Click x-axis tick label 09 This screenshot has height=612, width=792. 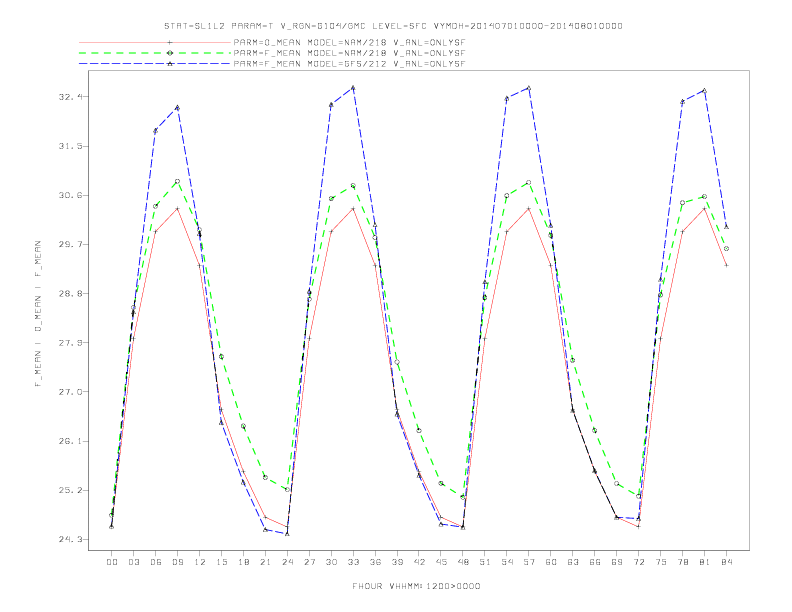point(177,562)
